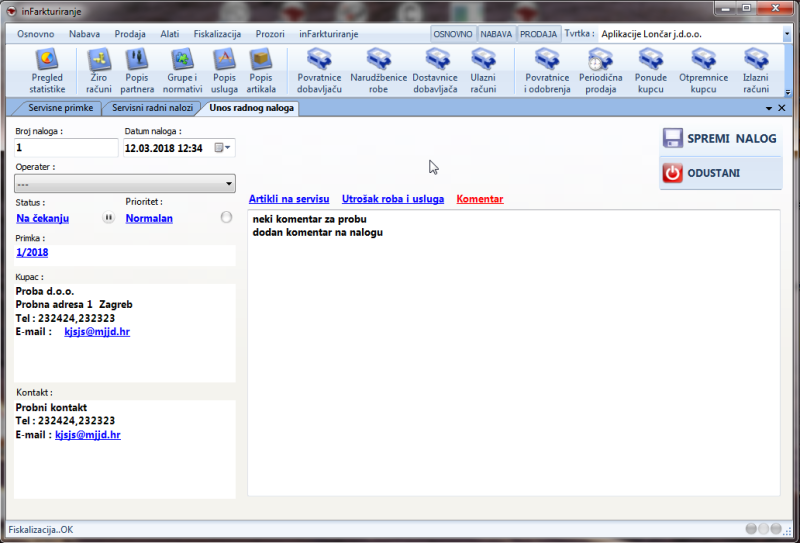Open tab list dropdown arrow
The width and height of the screenshot is (800, 543).
769,108
